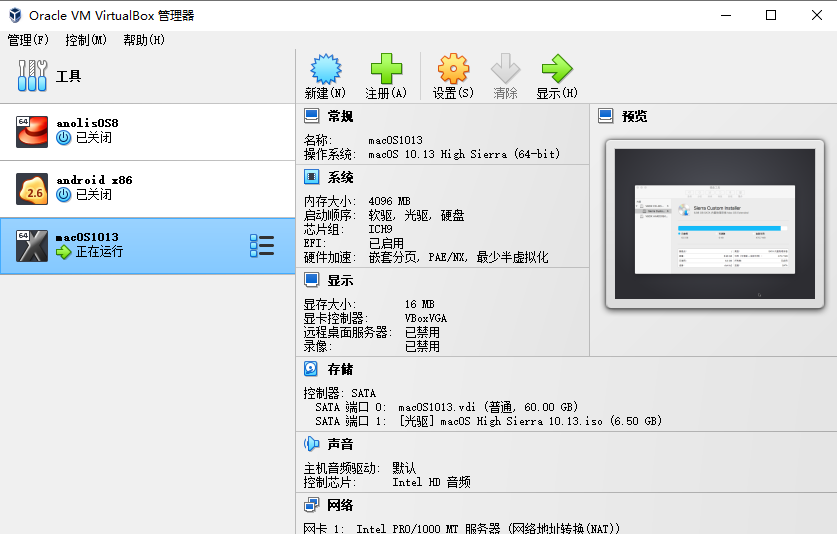
Task: Click the 预览 section monitor icon
Action: pyautogui.click(x=606, y=115)
